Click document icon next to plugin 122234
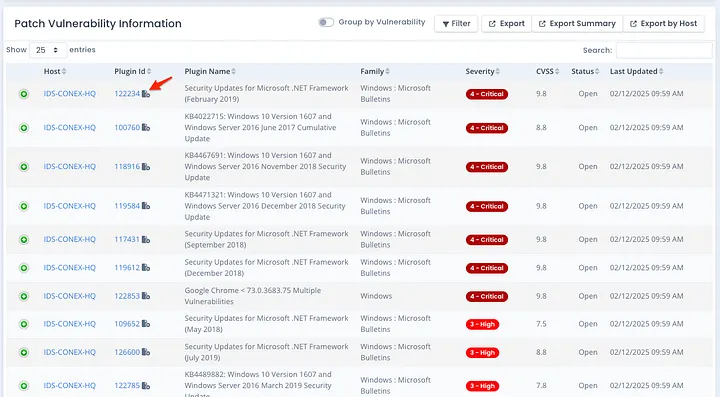This screenshot has width=720, height=397. [146, 94]
